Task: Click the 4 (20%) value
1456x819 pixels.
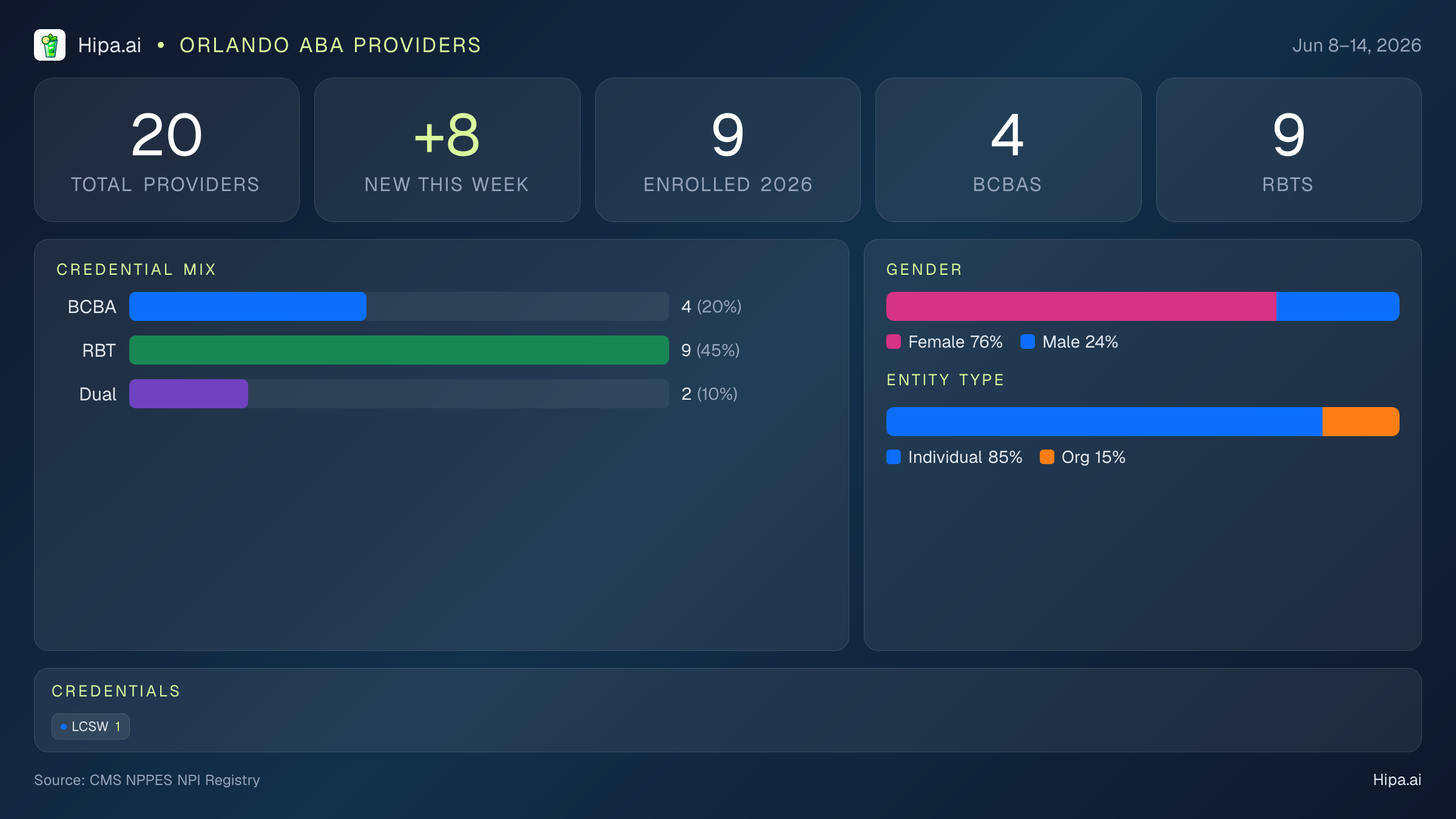Action: coord(711,307)
